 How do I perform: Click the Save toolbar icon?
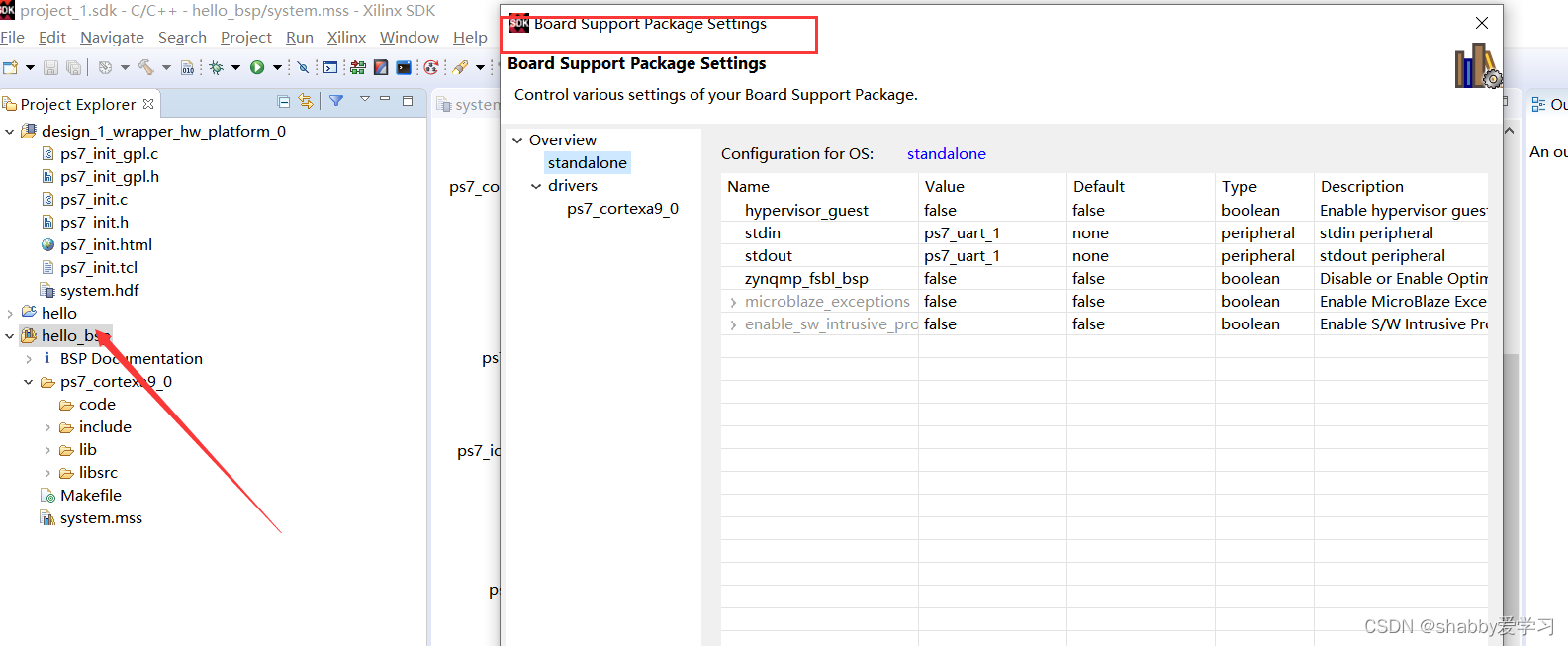point(50,67)
